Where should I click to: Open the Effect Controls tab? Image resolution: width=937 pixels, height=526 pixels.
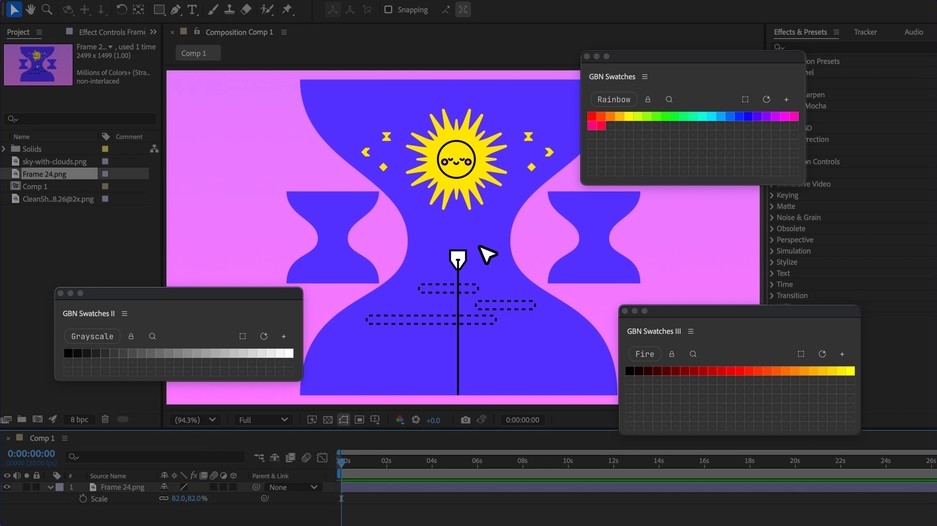(111, 32)
